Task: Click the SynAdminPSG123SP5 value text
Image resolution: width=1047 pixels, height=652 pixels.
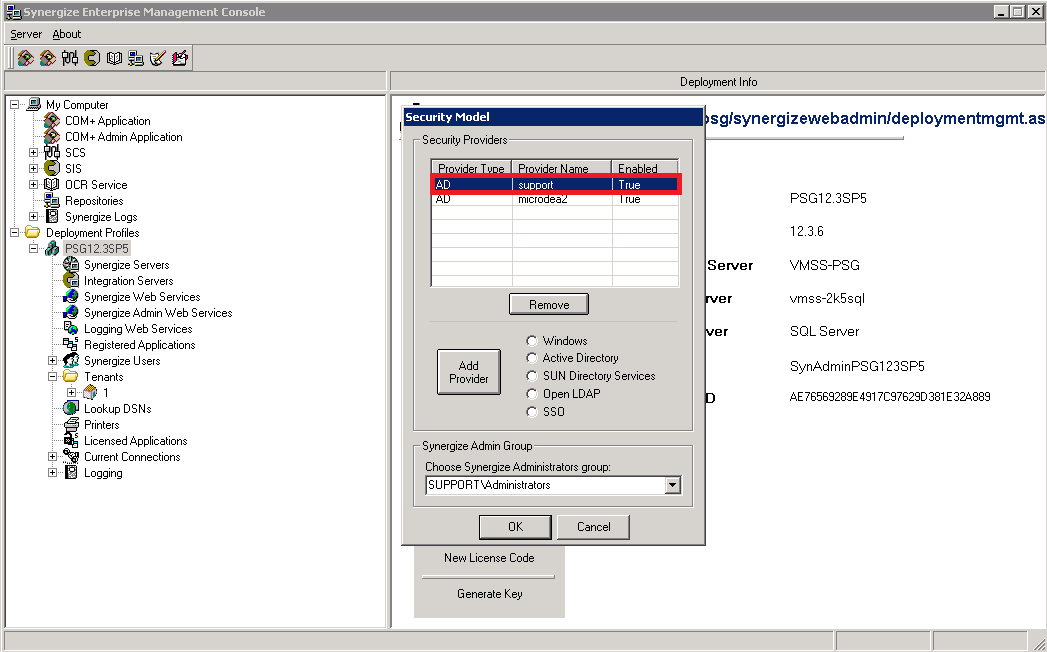Action: (x=857, y=366)
